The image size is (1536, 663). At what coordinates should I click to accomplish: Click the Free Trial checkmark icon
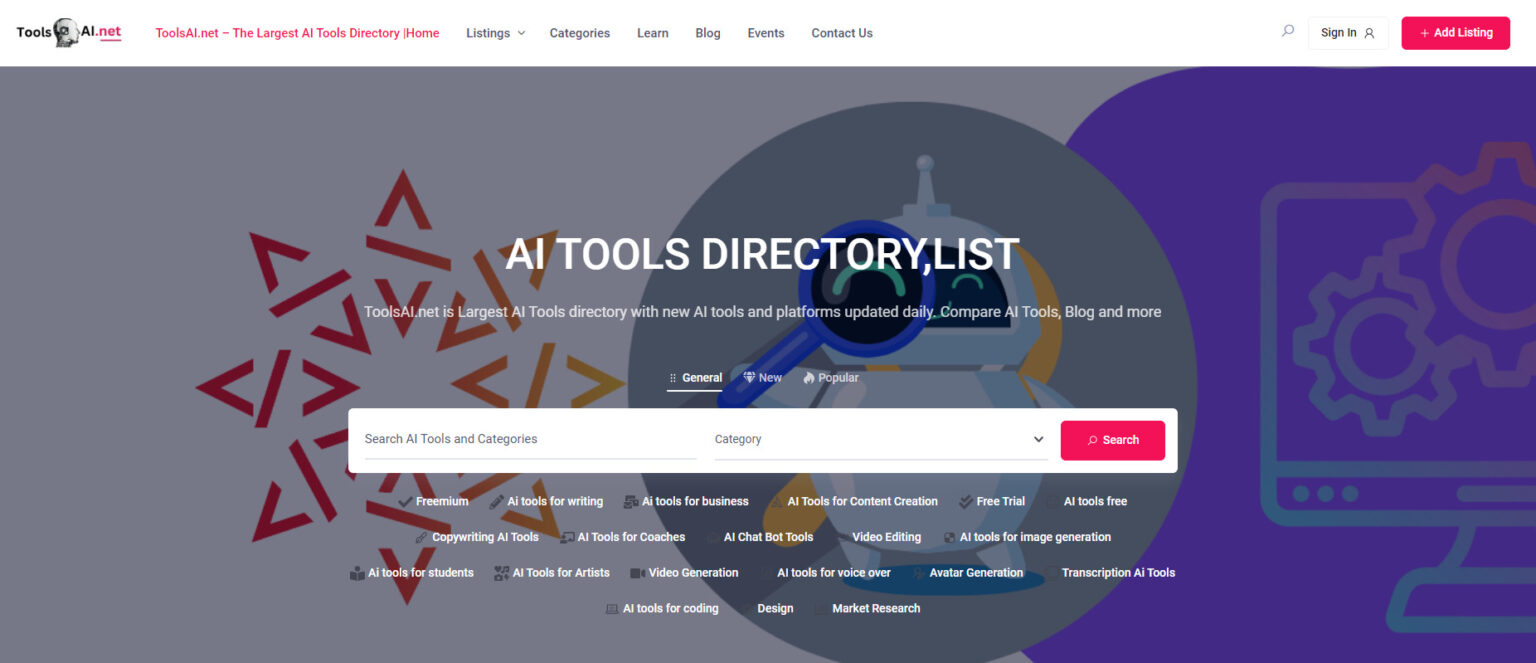[x=965, y=502]
